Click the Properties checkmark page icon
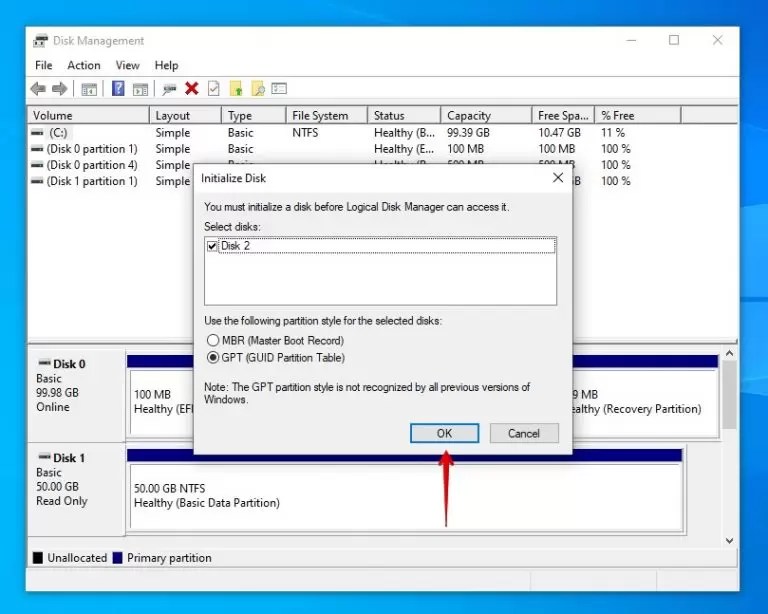Viewport: 768px width, 614px height. (214, 89)
